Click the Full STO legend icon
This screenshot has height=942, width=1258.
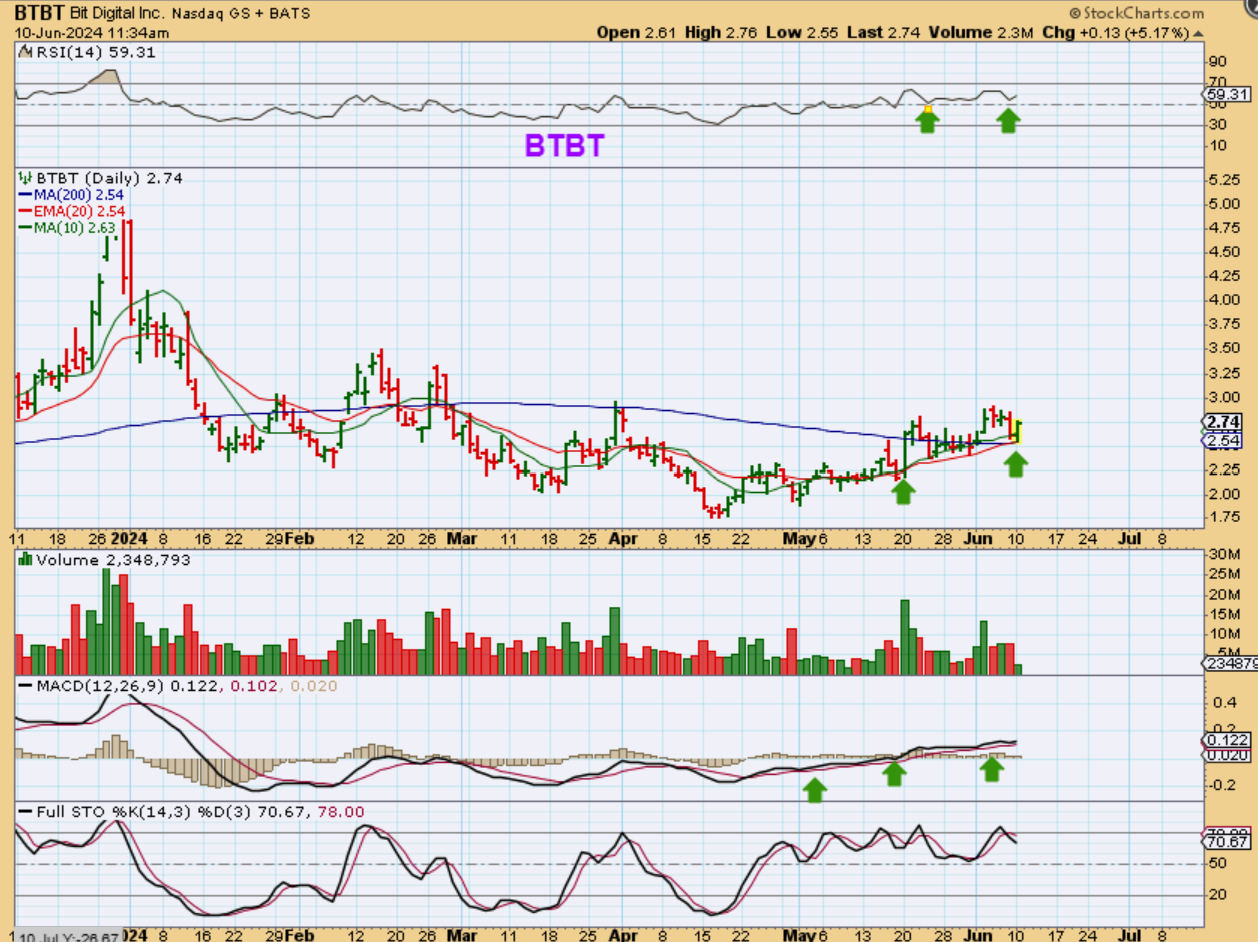24,812
